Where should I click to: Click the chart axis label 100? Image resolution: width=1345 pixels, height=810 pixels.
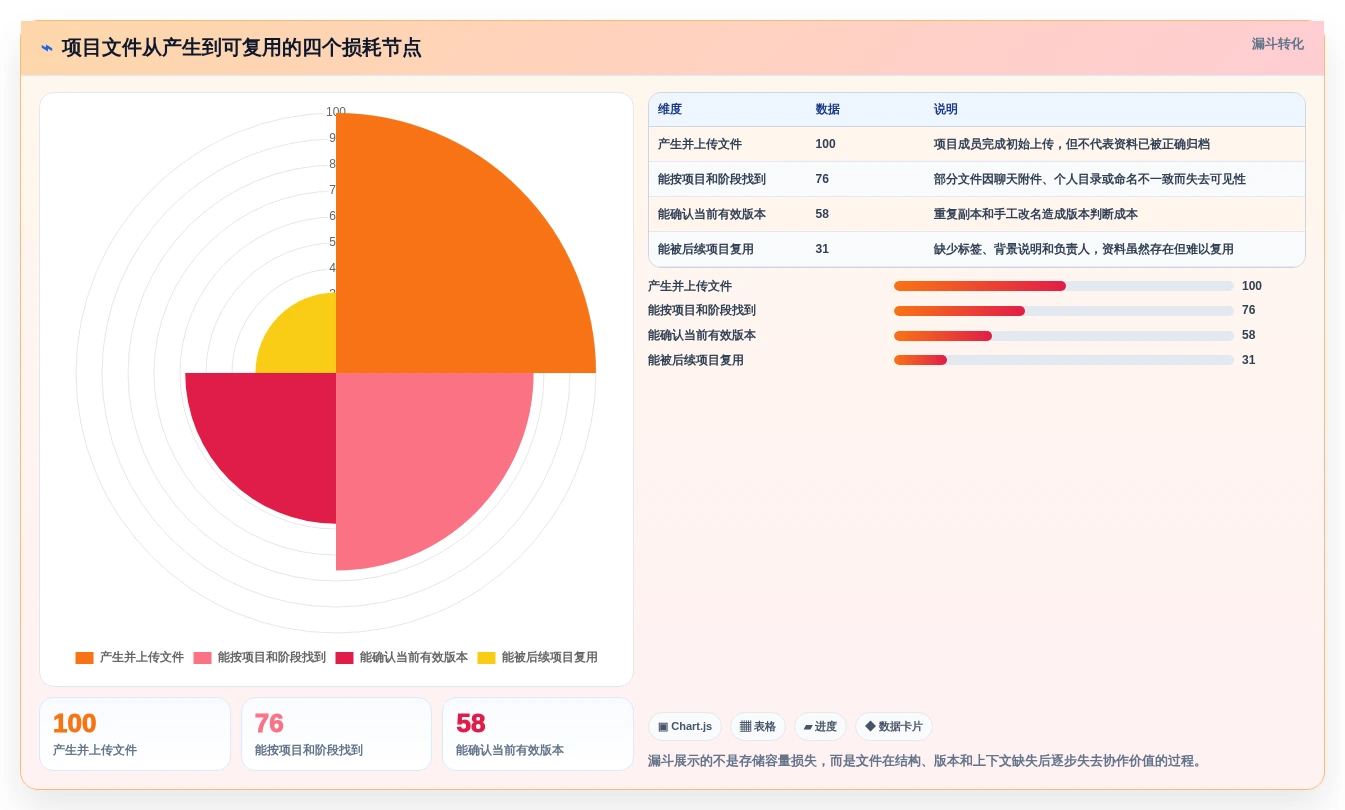coord(336,112)
